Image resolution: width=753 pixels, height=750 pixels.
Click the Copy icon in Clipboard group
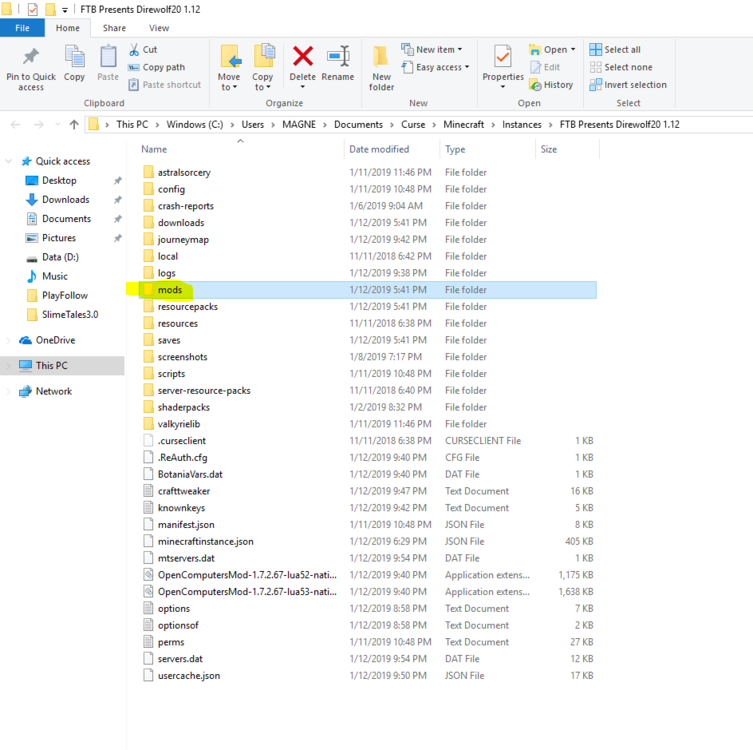coord(74,60)
